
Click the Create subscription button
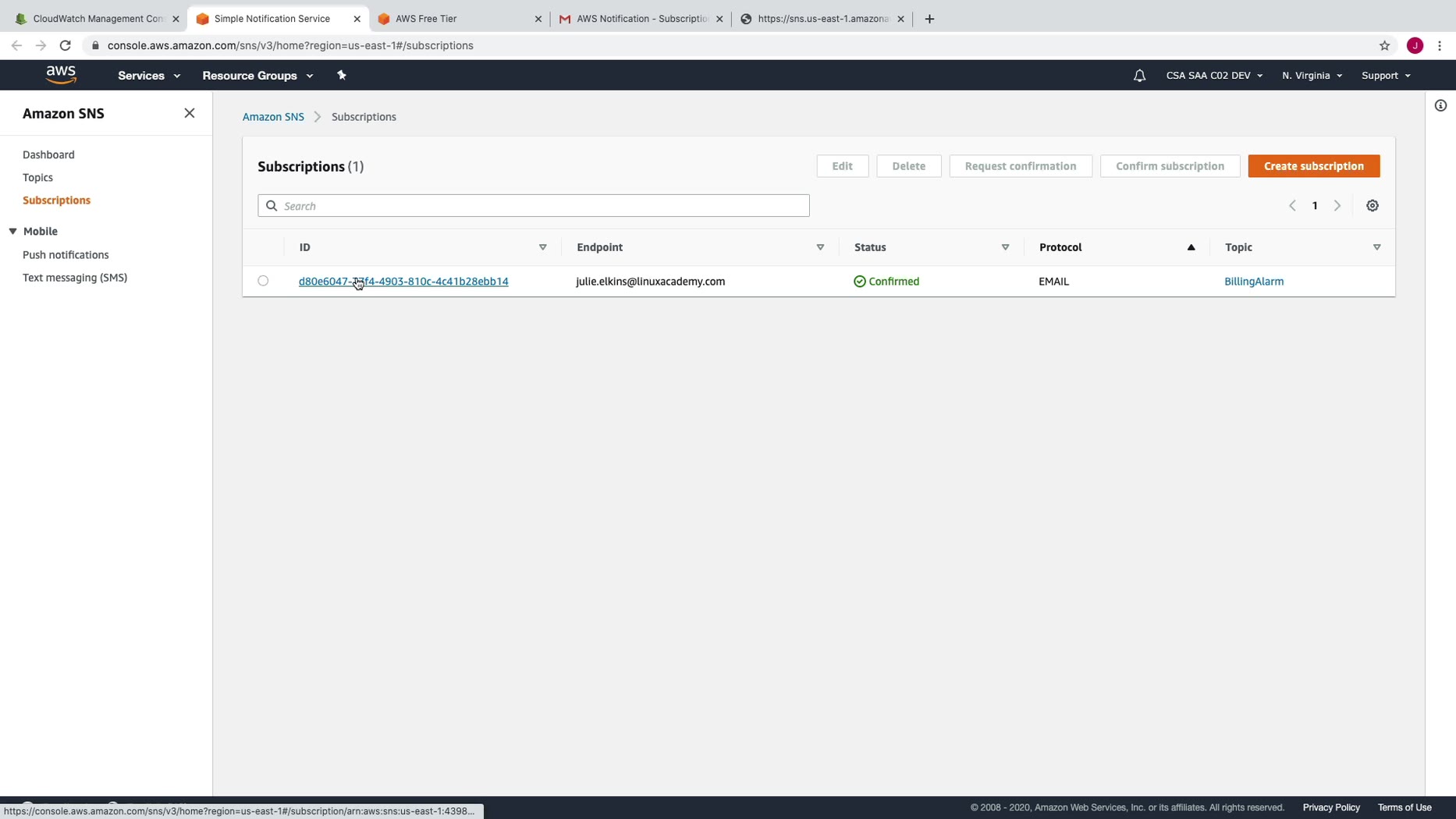(1313, 166)
